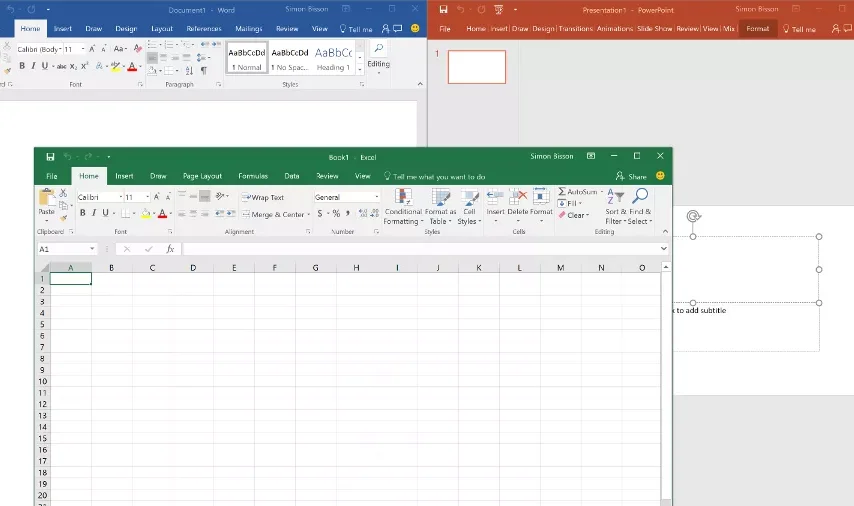Toggle Italic in Word font group

coord(33,66)
